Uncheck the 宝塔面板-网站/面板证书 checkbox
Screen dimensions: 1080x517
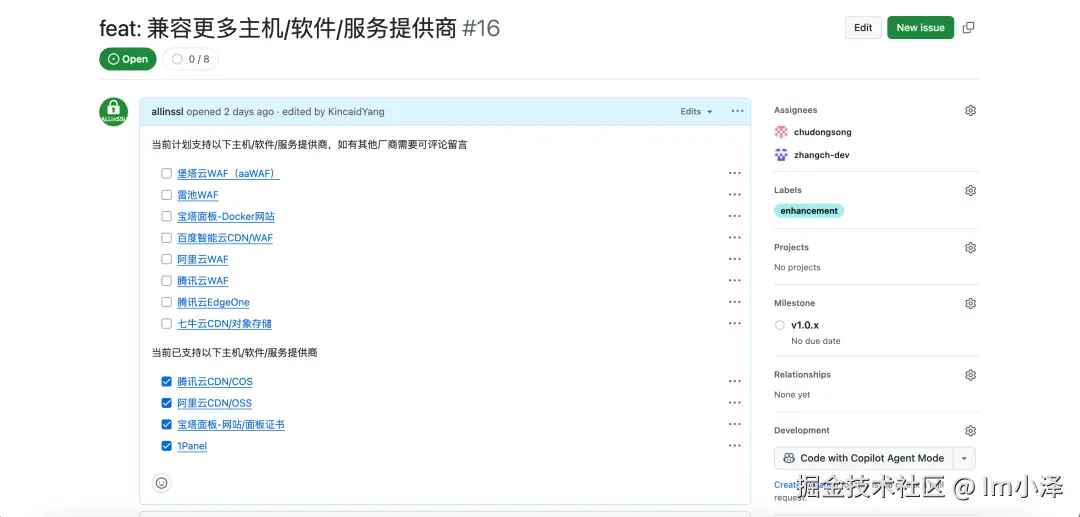[166, 424]
